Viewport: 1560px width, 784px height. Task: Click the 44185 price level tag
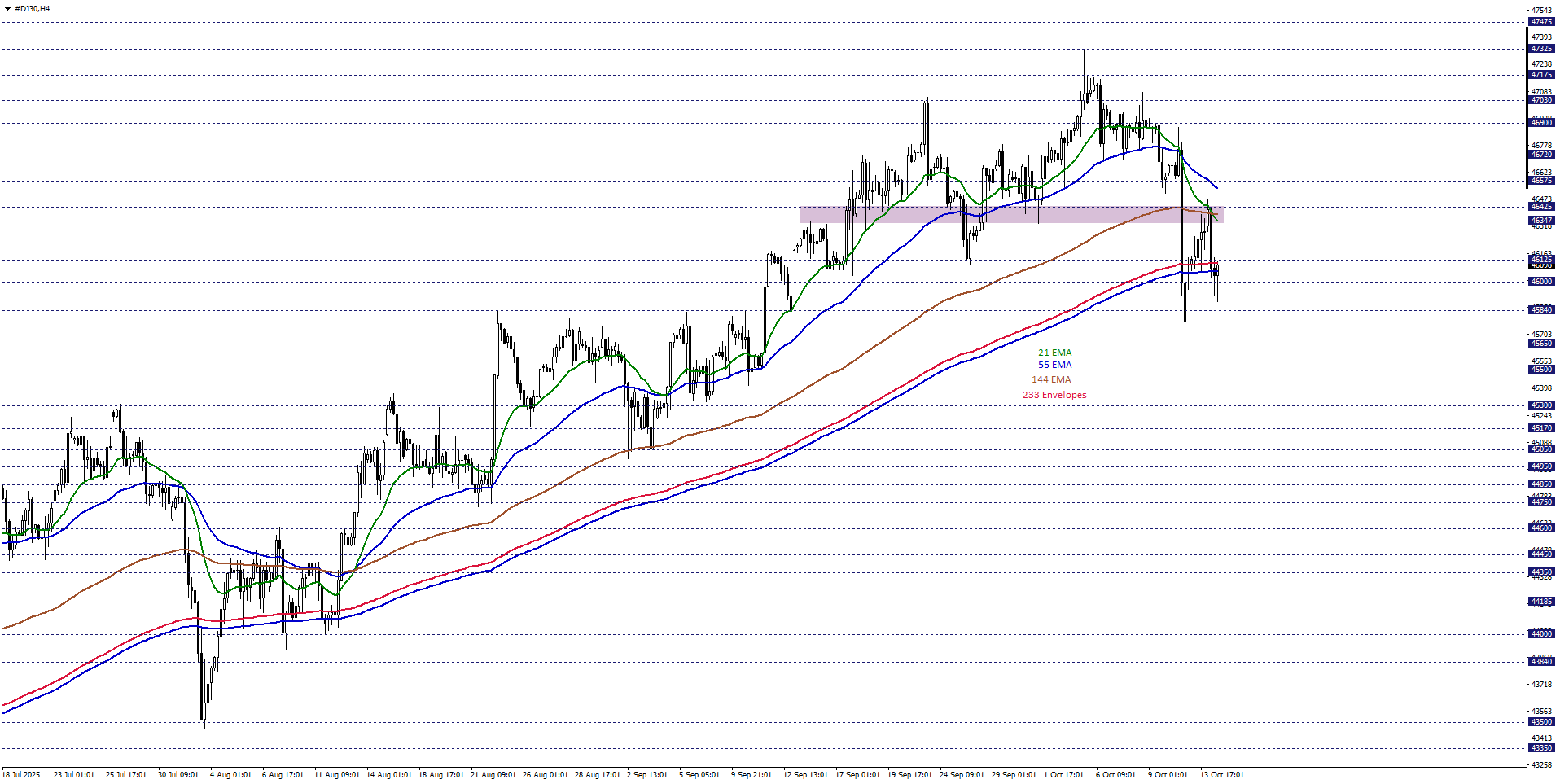click(x=1541, y=602)
